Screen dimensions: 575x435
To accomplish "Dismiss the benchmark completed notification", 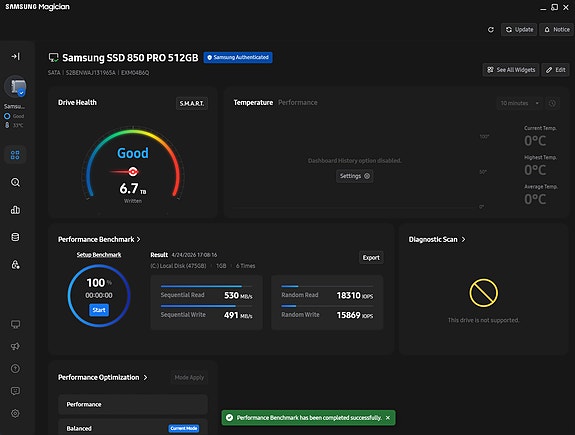I will coord(388,418).
